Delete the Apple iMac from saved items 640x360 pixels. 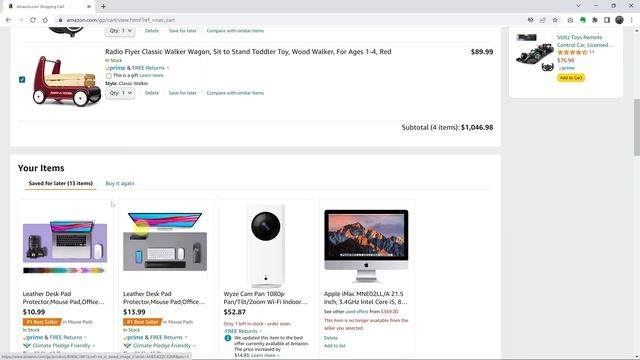point(331,338)
